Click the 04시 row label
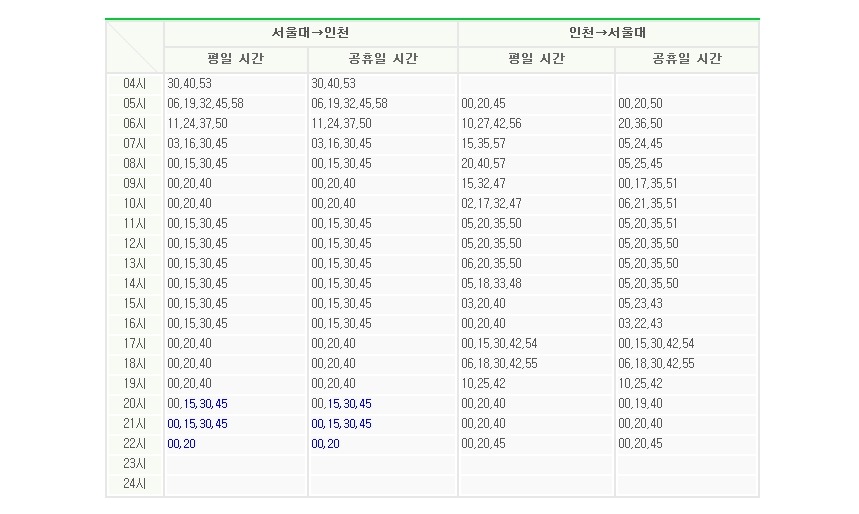The height and width of the screenshot is (514, 859). coord(135,84)
